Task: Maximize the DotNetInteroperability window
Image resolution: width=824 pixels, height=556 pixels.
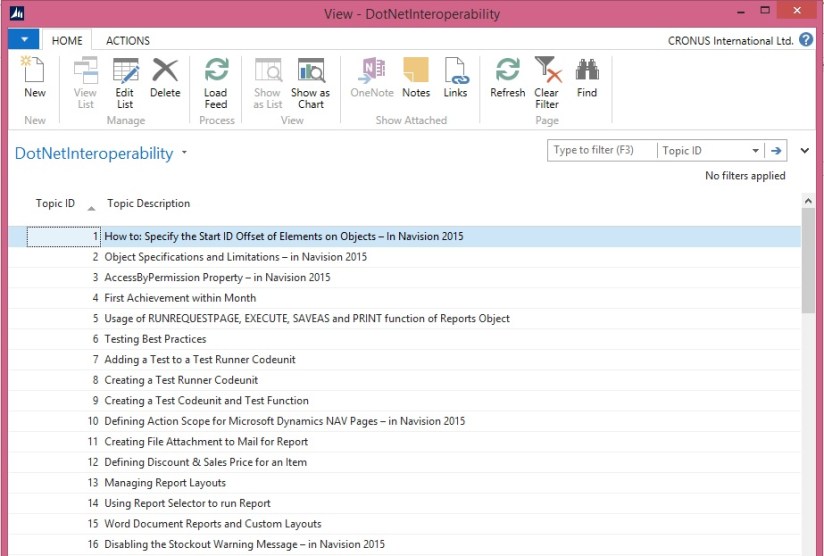Action: pos(765,11)
